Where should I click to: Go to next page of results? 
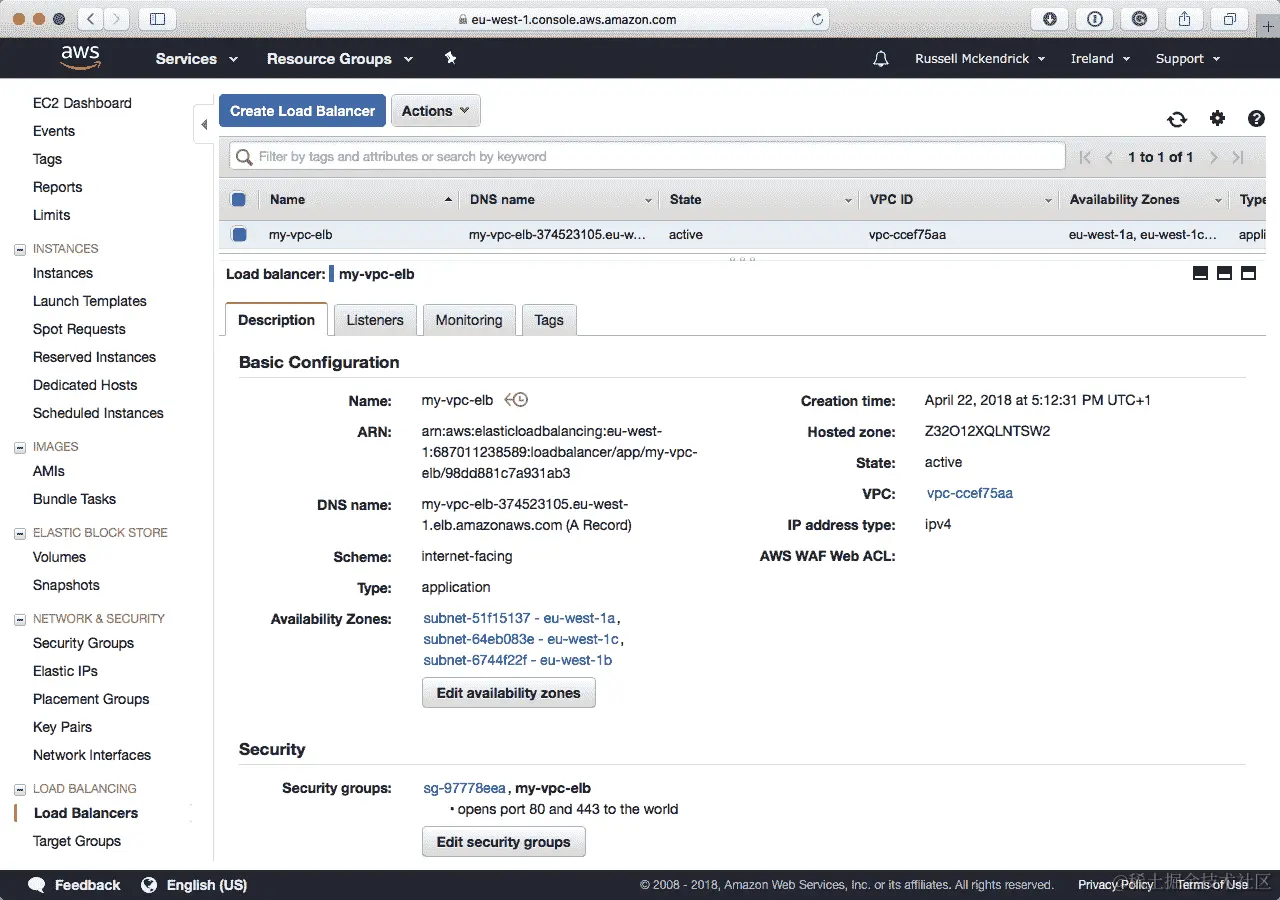tap(1214, 157)
